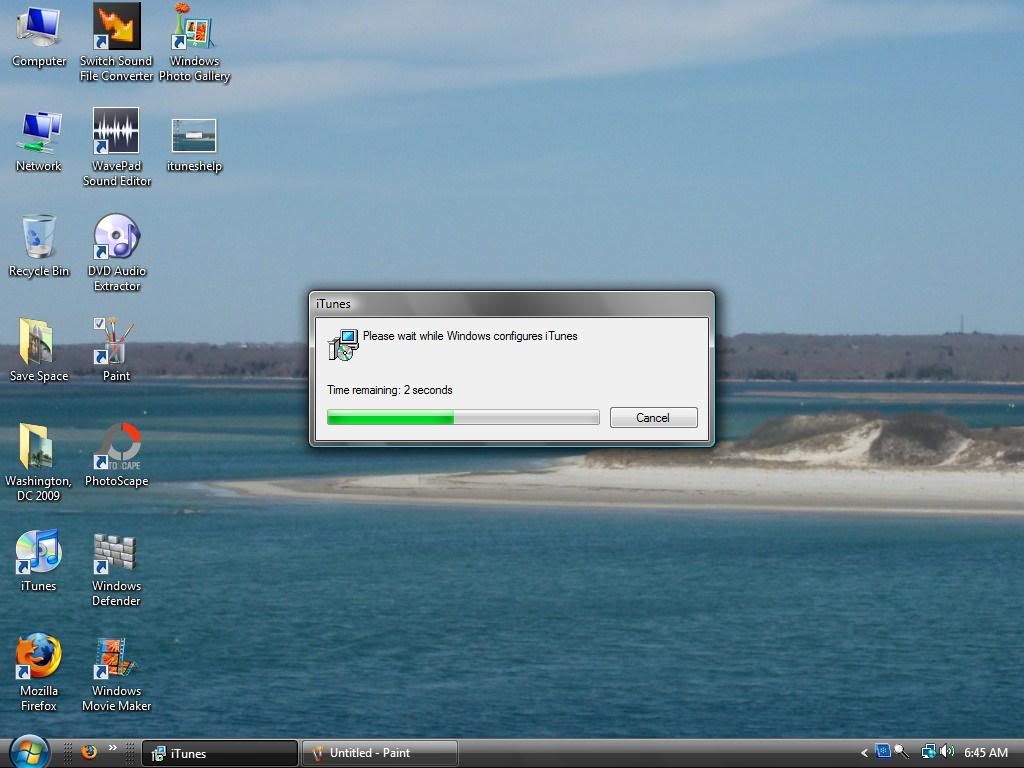Select the ituneshelp image file

tap(194, 145)
